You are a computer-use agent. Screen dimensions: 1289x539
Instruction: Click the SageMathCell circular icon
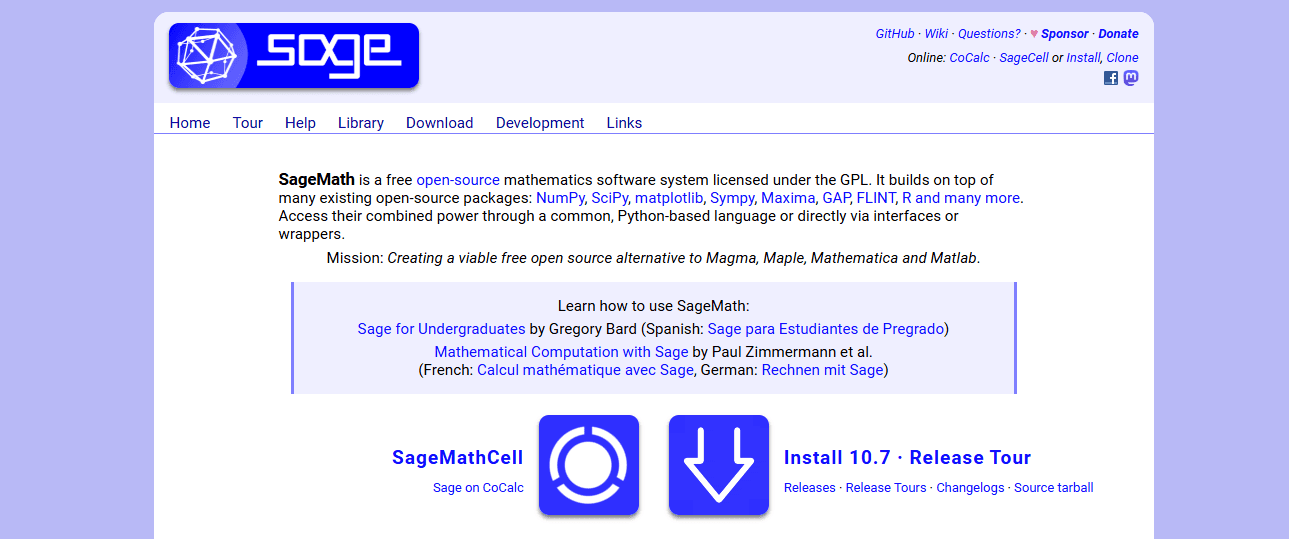(x=589, y=465)
